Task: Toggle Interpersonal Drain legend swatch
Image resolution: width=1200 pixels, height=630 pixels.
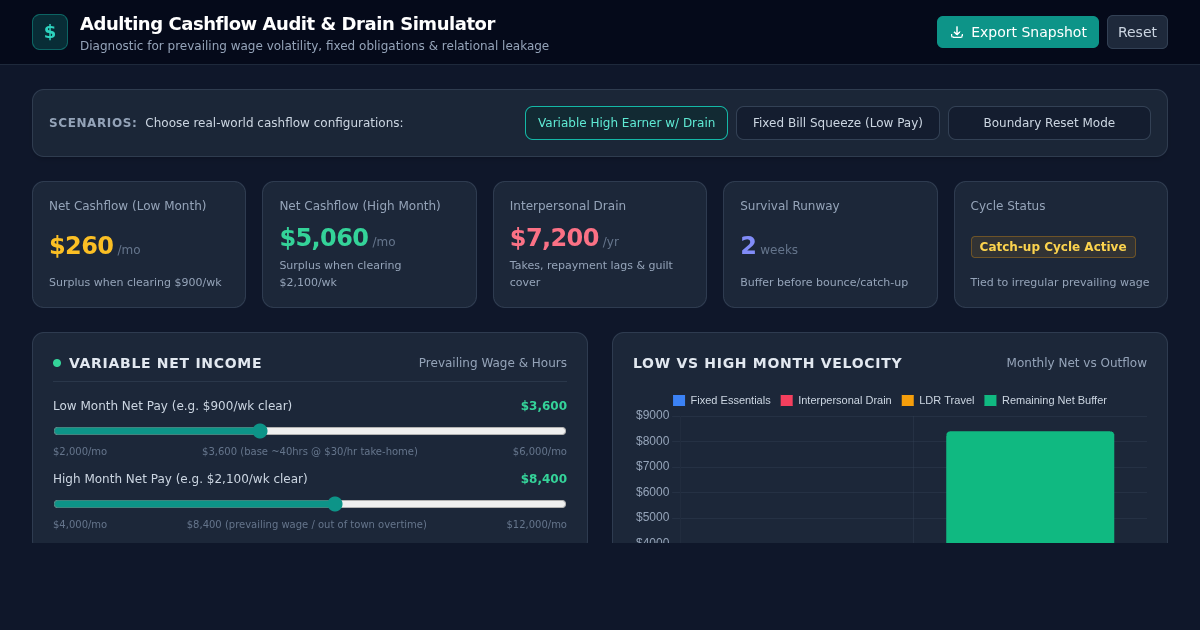Action: (787, 400)
